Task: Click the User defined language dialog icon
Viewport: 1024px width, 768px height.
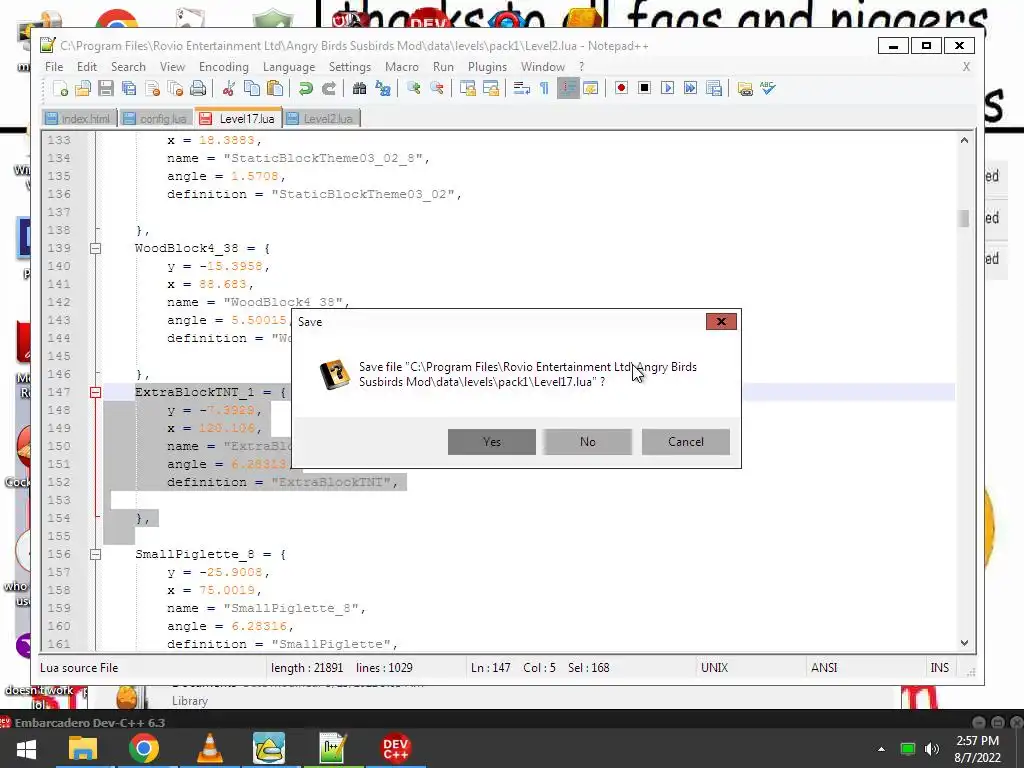Action: tap(590, 89)
